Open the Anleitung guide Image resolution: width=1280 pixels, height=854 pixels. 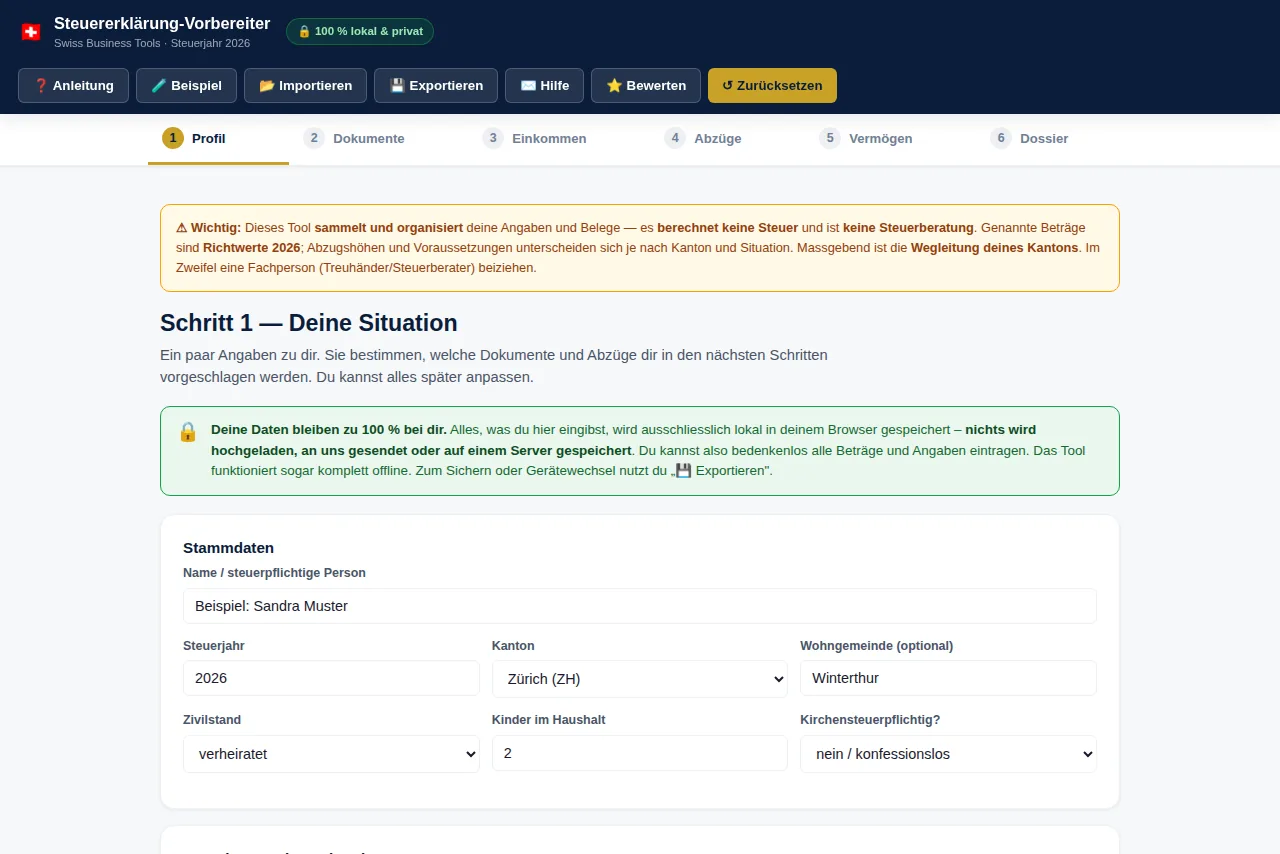[73, 85]
